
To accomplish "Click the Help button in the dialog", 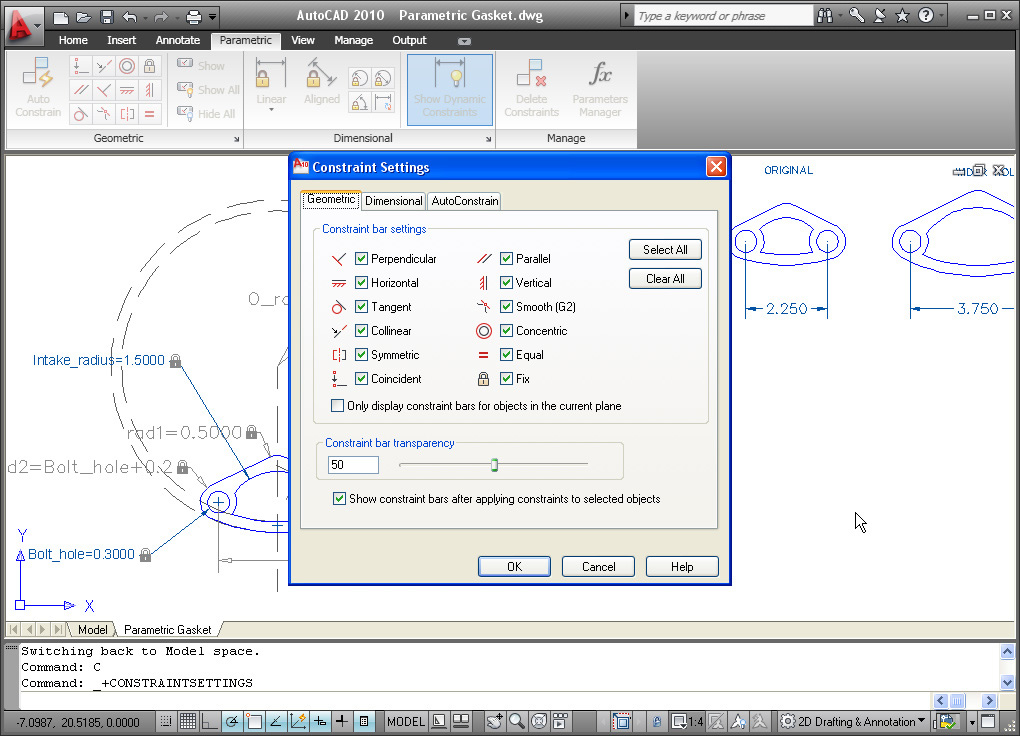I will pyautogui.click(x=682, y=566).
